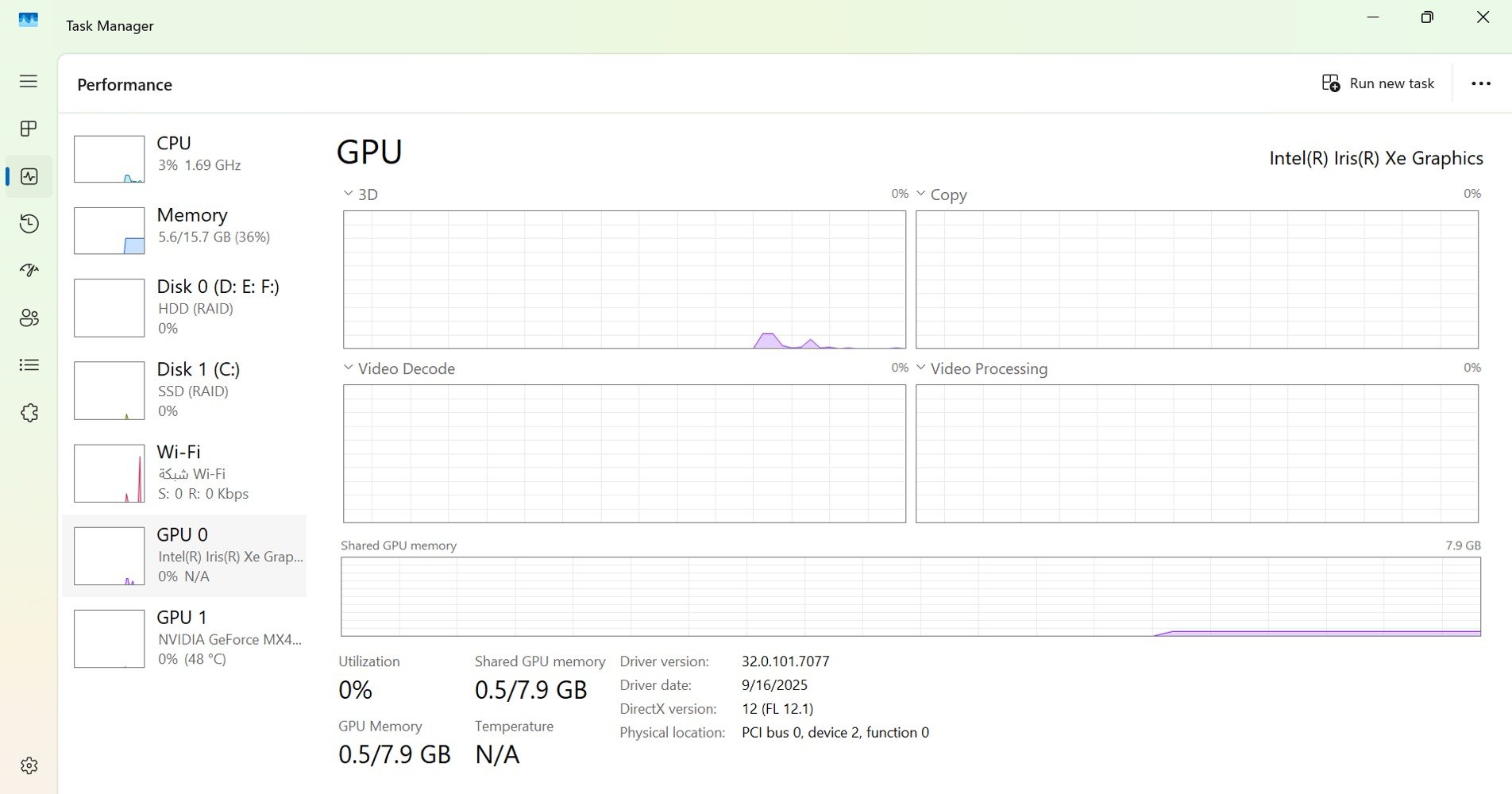Open the App history page icon
The height and width of the screenshot is (794, 1512).
pos(29,223)
